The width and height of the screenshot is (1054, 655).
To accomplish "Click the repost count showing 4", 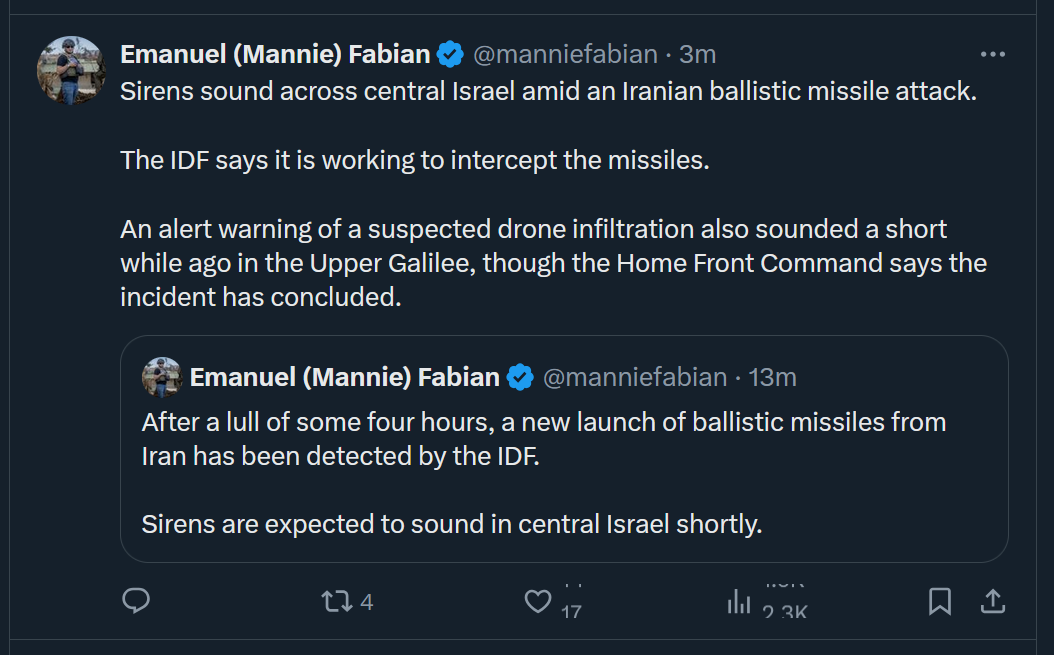I will pos(366,602).
